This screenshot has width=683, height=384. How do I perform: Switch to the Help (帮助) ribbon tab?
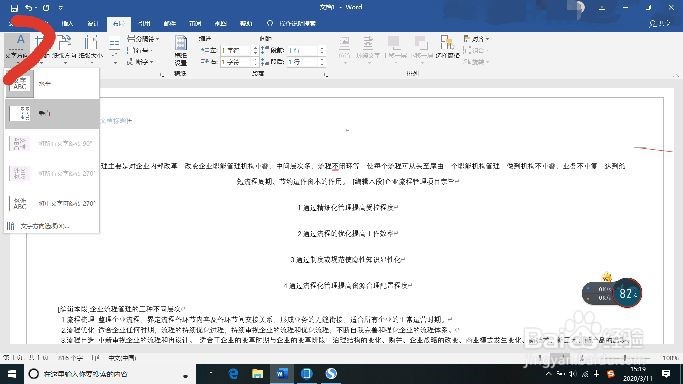click(x=246, y=24)
